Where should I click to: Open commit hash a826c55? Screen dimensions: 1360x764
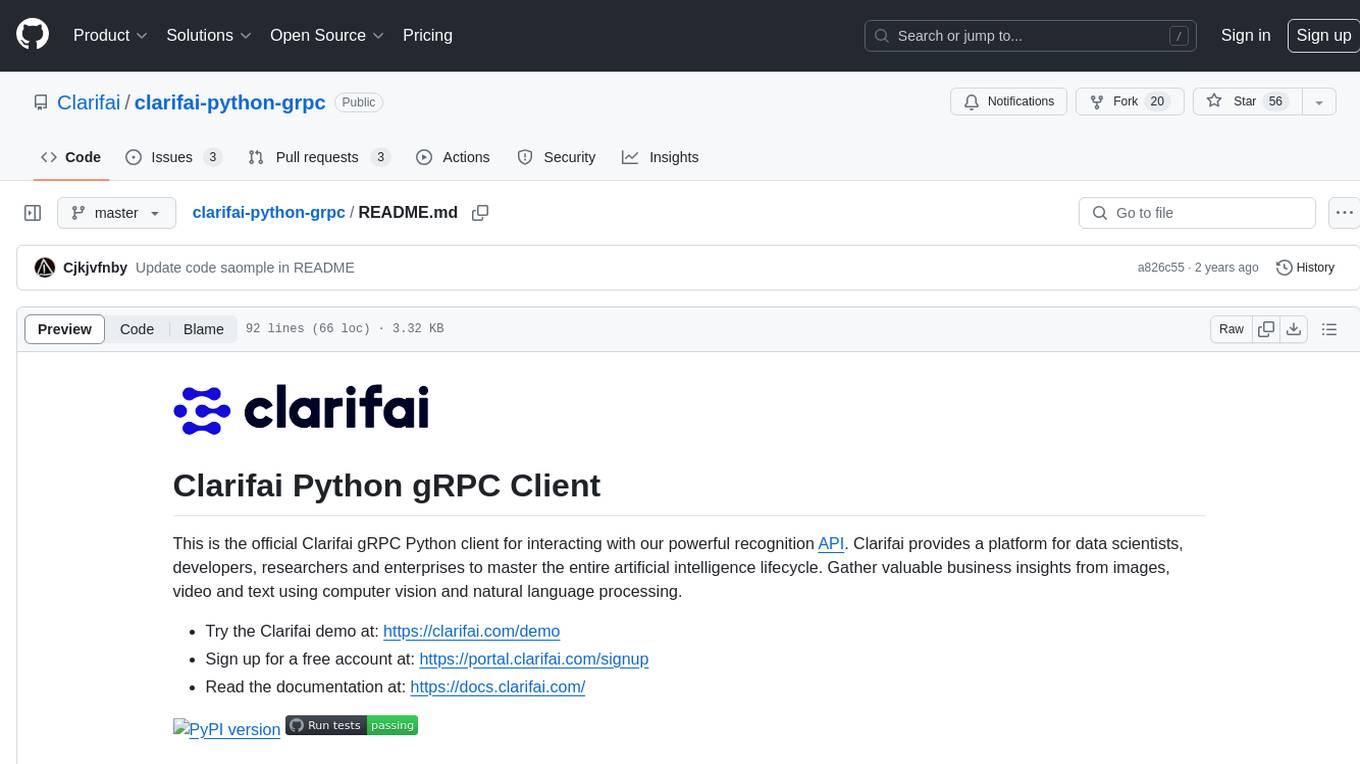(1160, 268)
